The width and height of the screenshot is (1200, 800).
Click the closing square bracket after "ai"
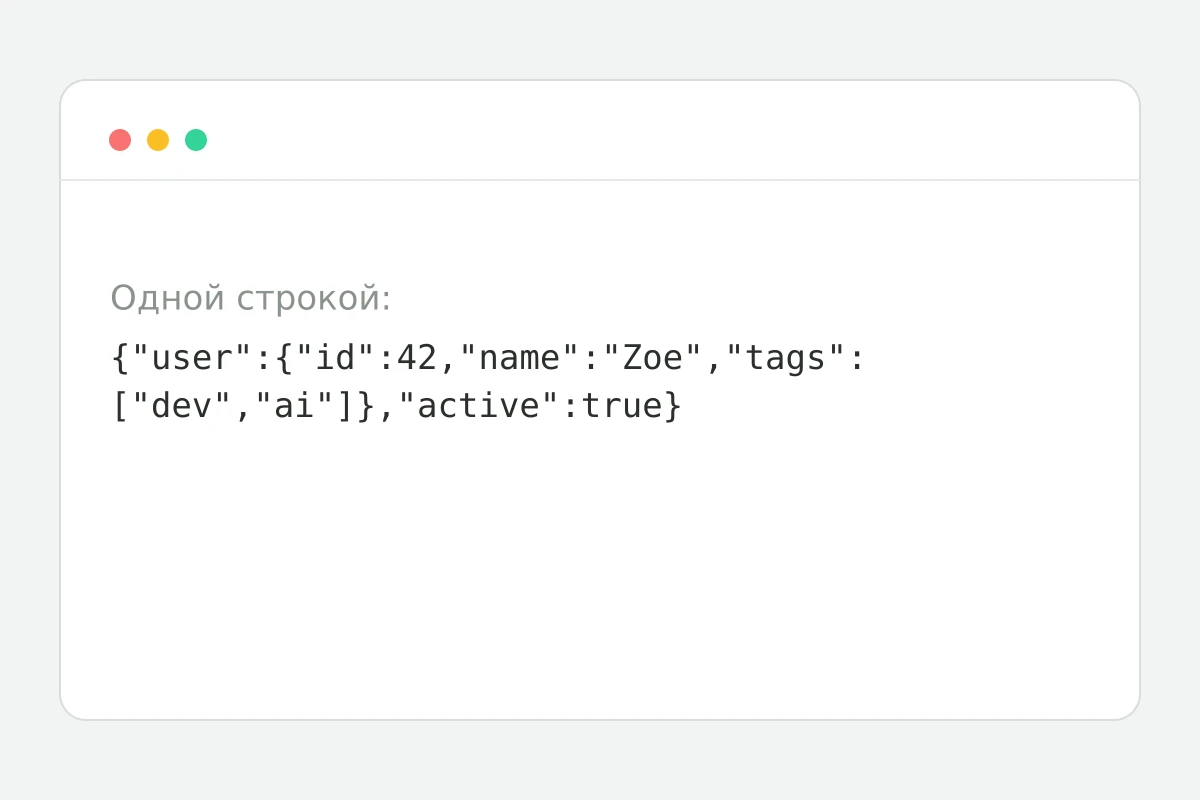(x=346, y=406)
